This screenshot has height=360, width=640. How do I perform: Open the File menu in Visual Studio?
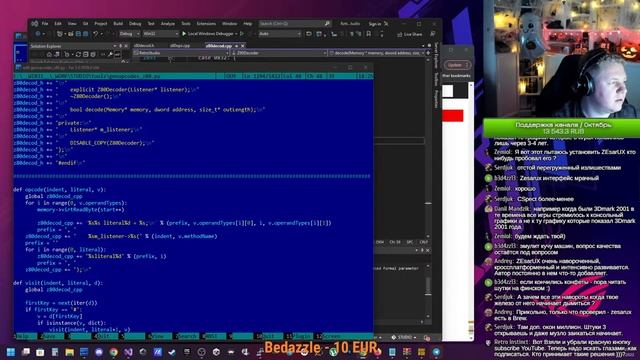pyautogui.click(x=45, y=24)
